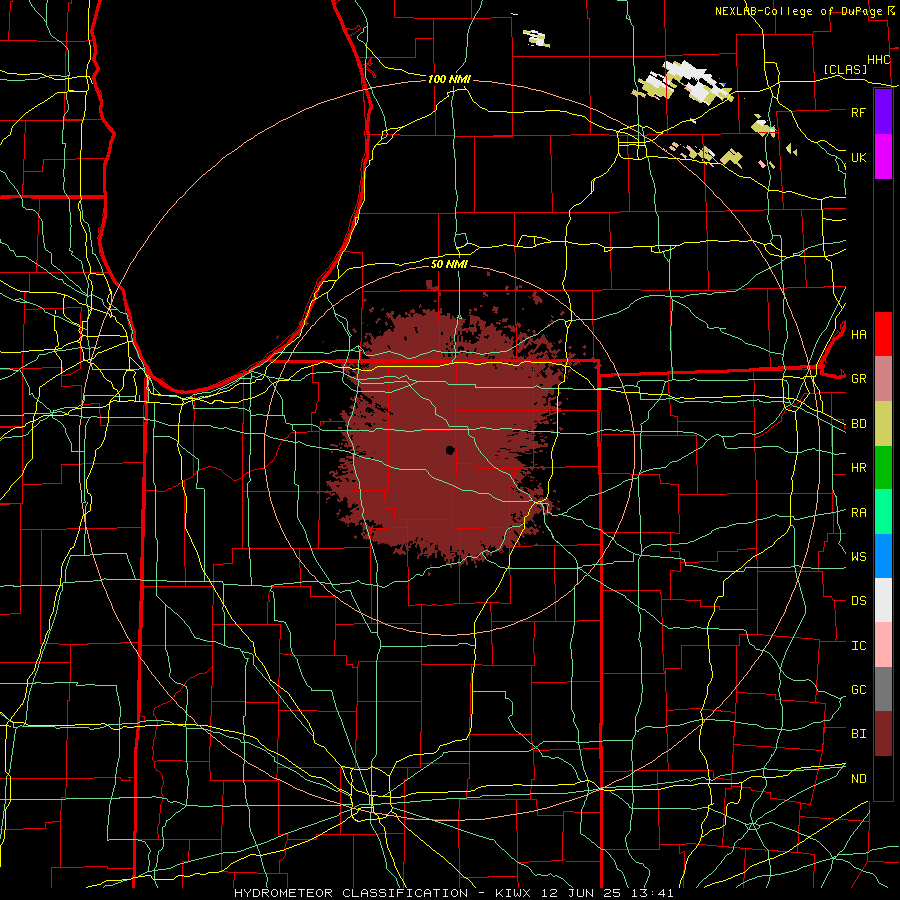The width and height of the screenshot is (900, 900).
Task: Click the 'HA' legend label
Action: click(858, 334)
